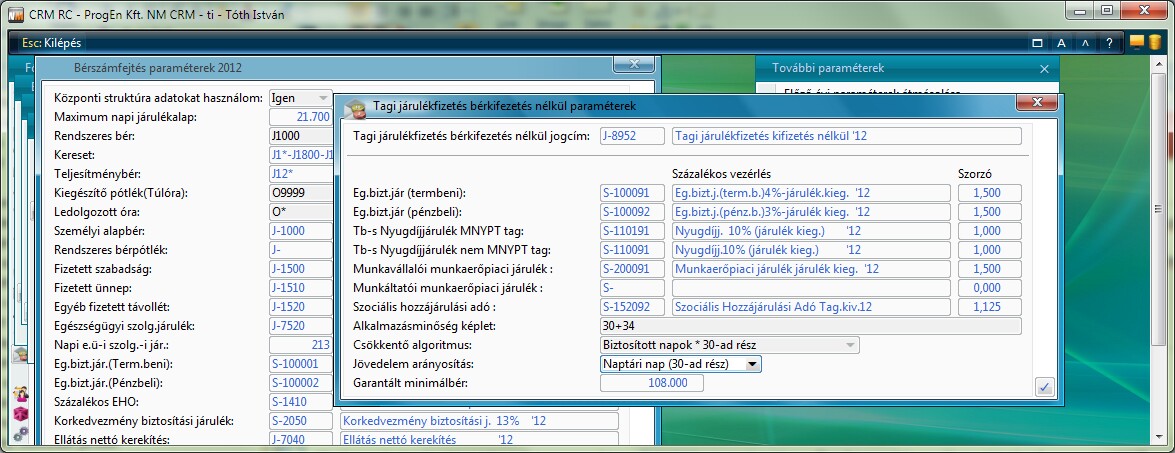Click the 'Százalékos vezérlés' column header text
Viewport: 1175px width, 453px height.
722,174
